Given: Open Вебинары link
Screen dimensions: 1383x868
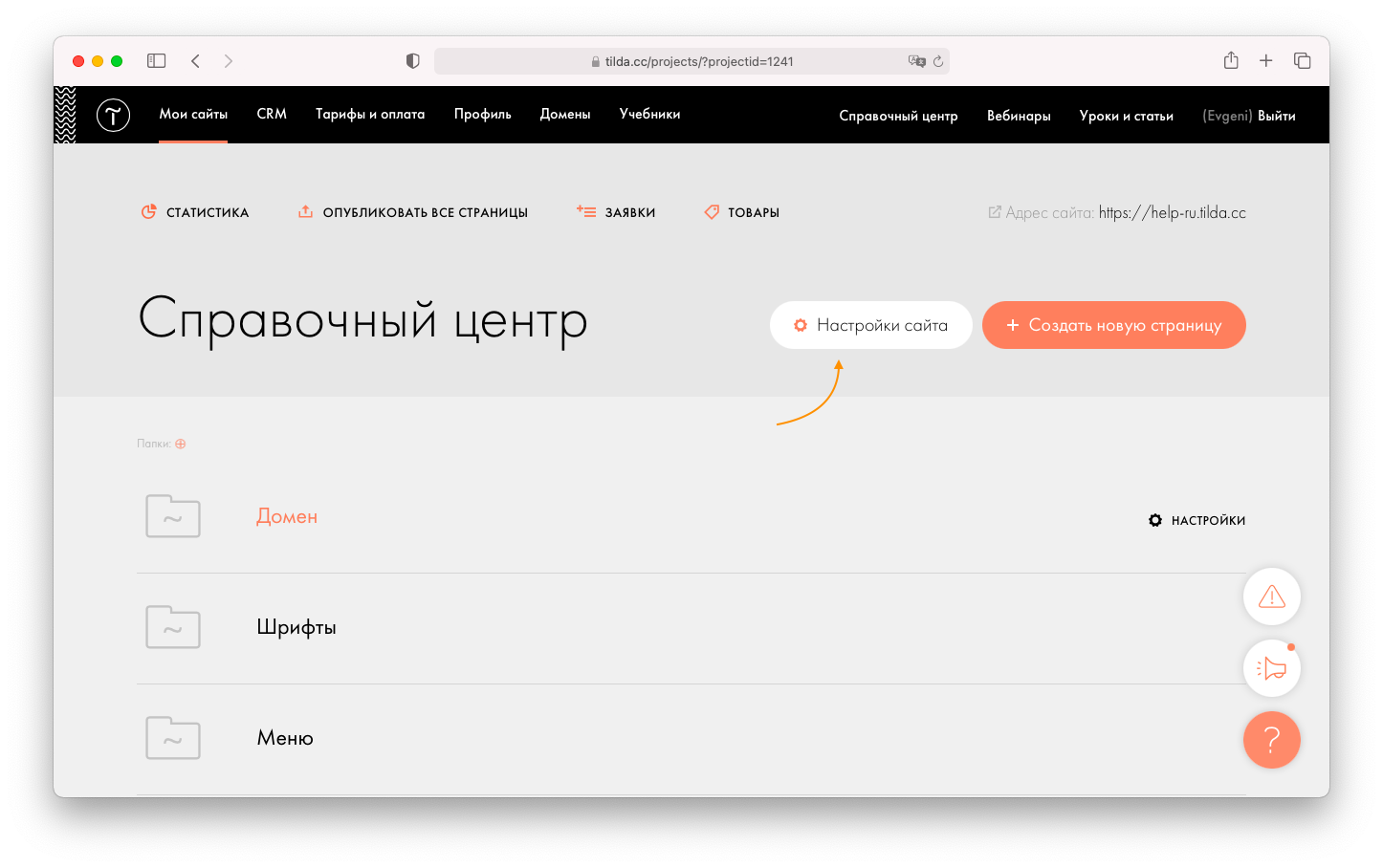Looking at the screenshot, I should pyautogui.click(x=1019, y=116).
